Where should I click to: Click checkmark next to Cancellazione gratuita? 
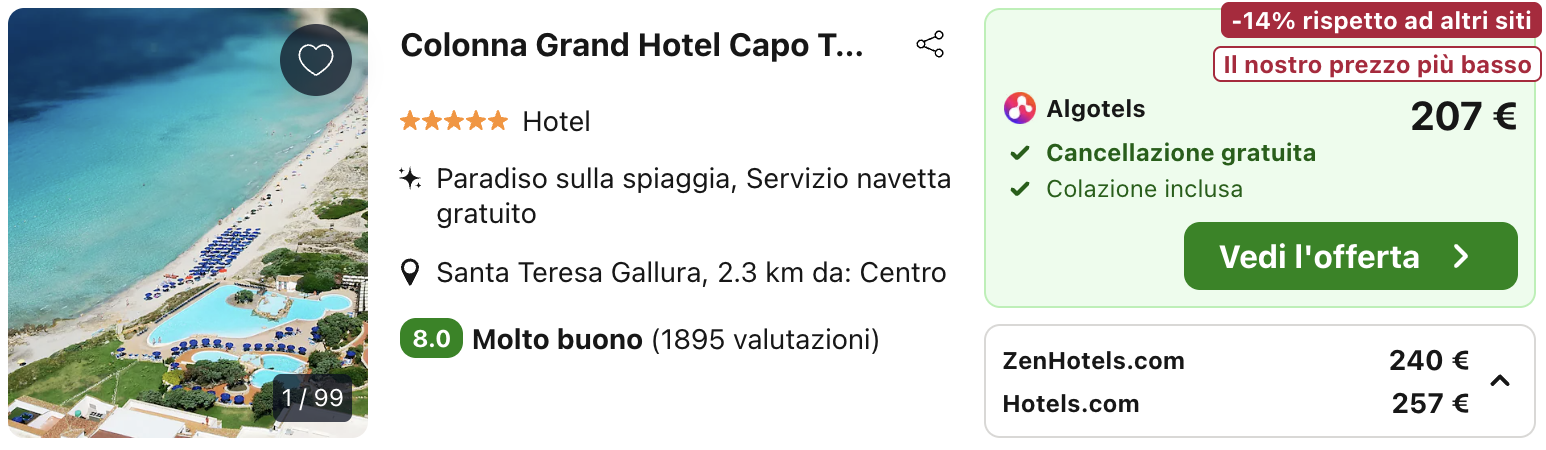(x=1020, y=154)
